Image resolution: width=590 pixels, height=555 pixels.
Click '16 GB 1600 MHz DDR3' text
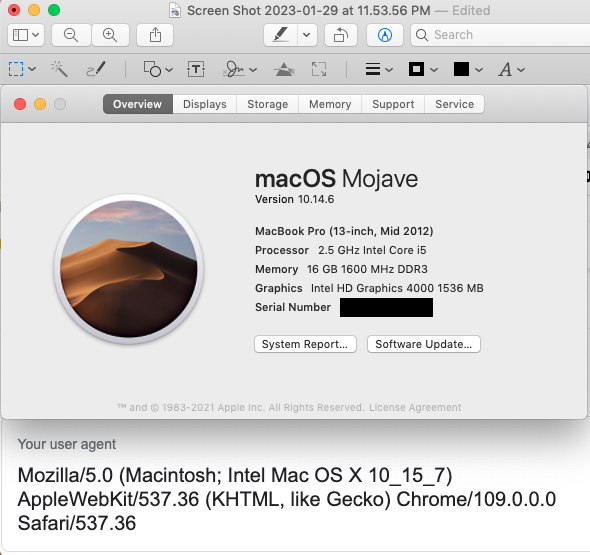coord(367,269)
